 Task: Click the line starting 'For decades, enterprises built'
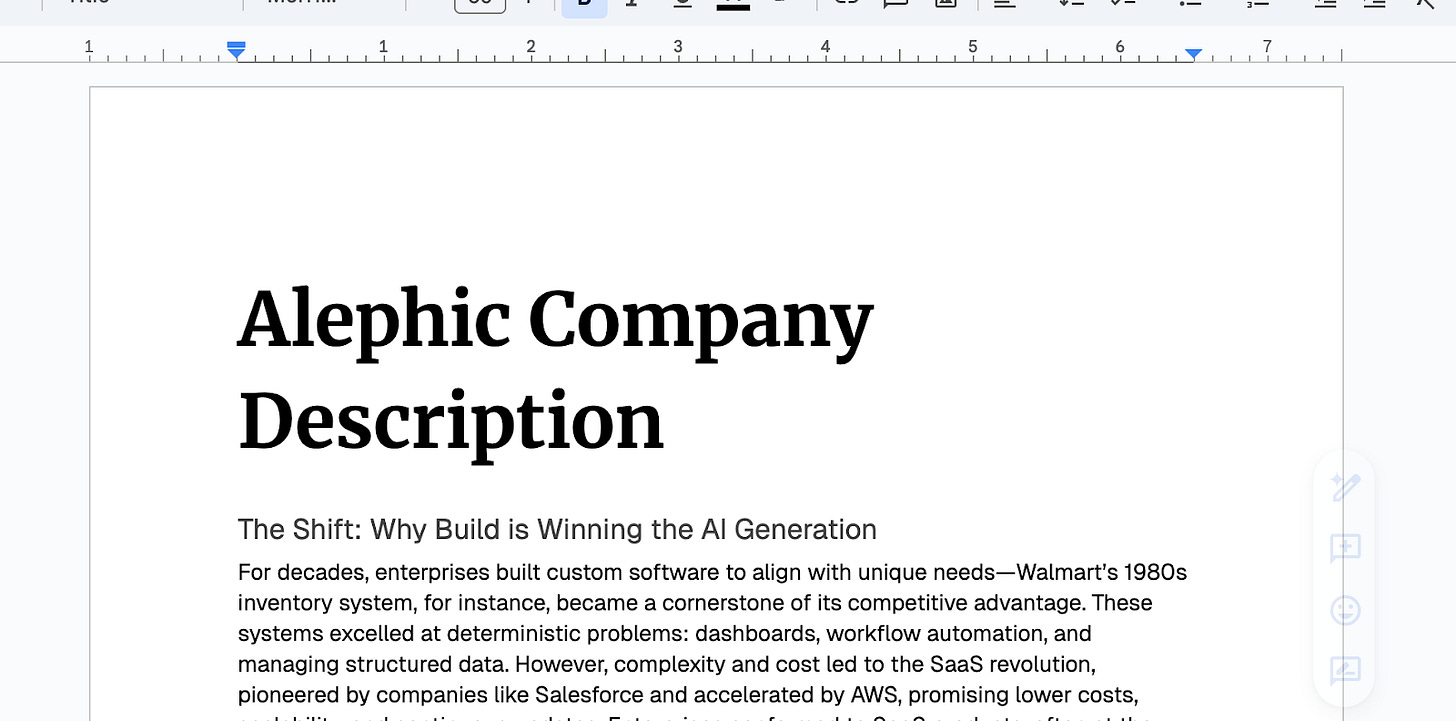tap(712, 573)
